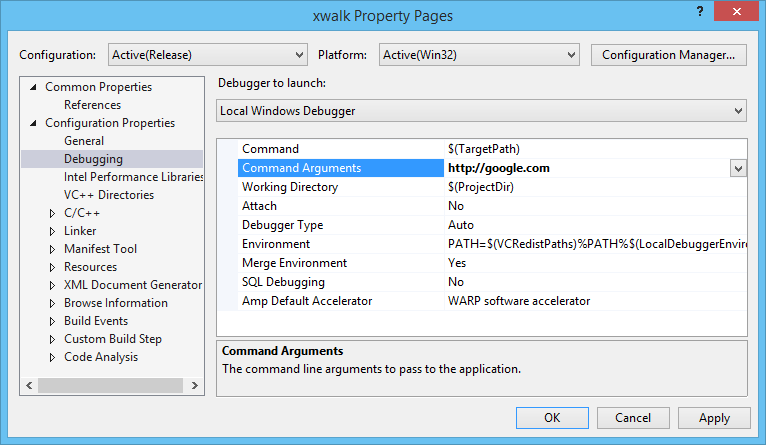Screen dimensions: 766x445
Task: Select the Working Directory property row
Action: click(290, 187)
